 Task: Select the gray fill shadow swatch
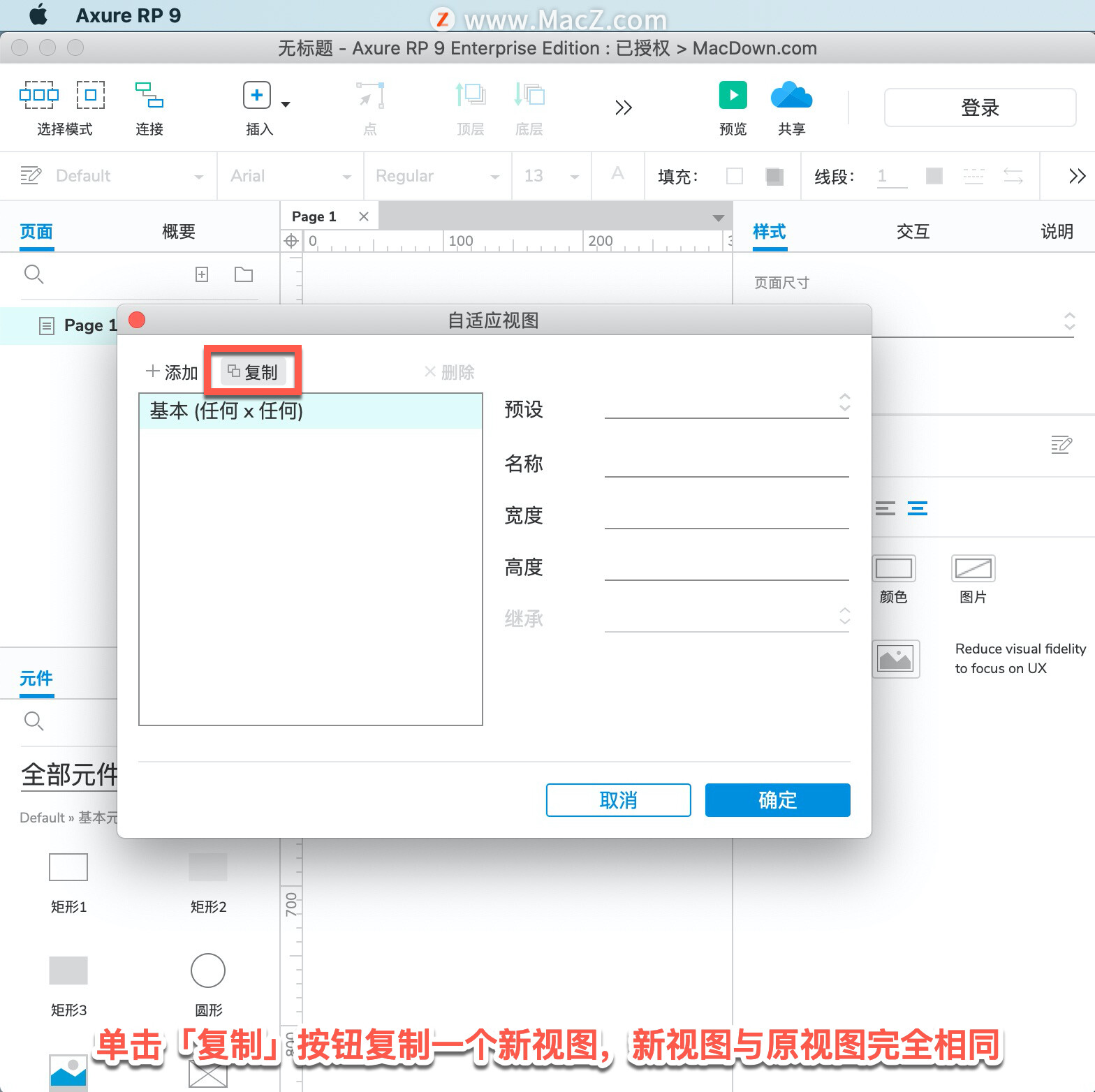click(x=774, y=176)
